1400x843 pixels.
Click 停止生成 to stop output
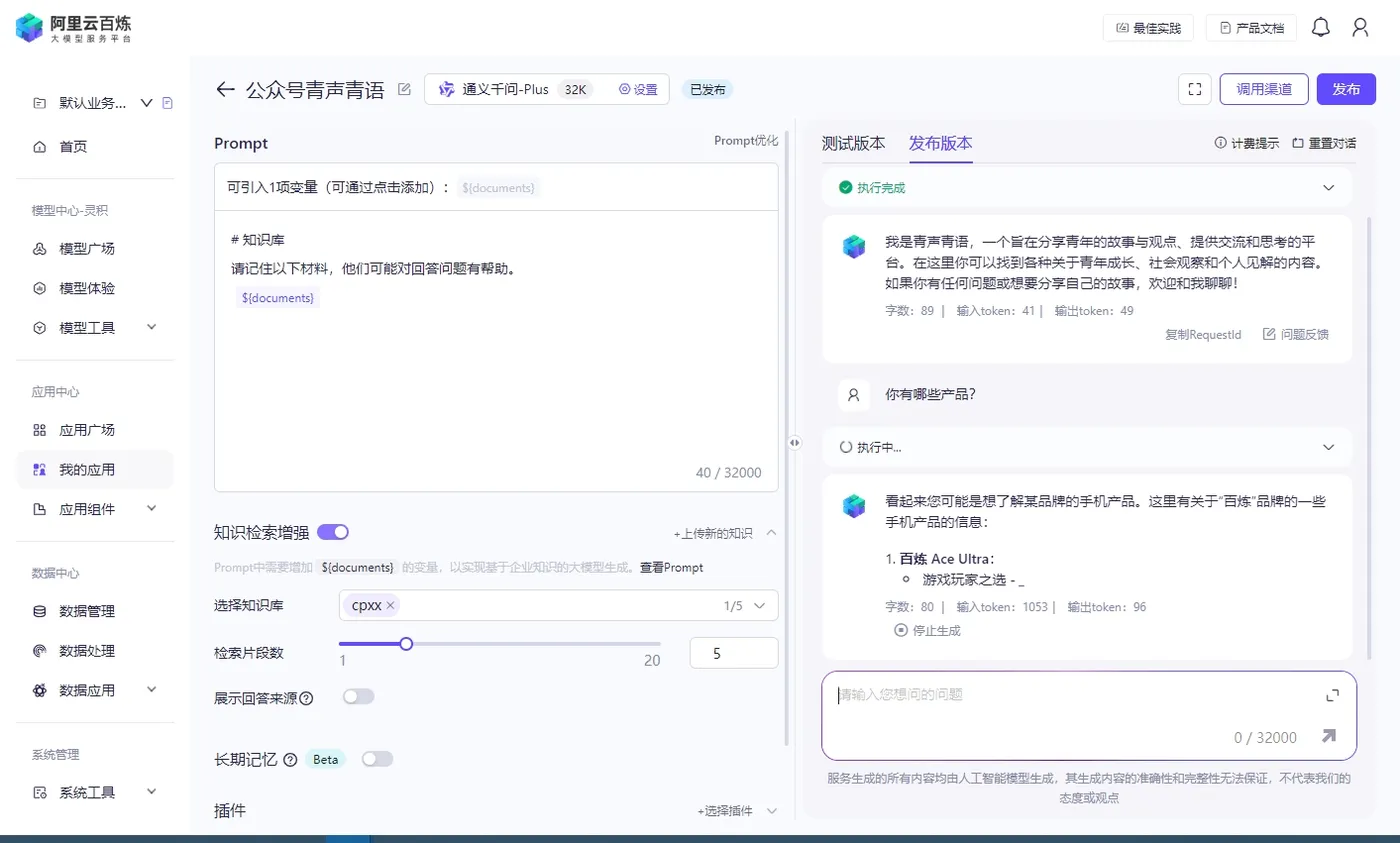(928, 630)
